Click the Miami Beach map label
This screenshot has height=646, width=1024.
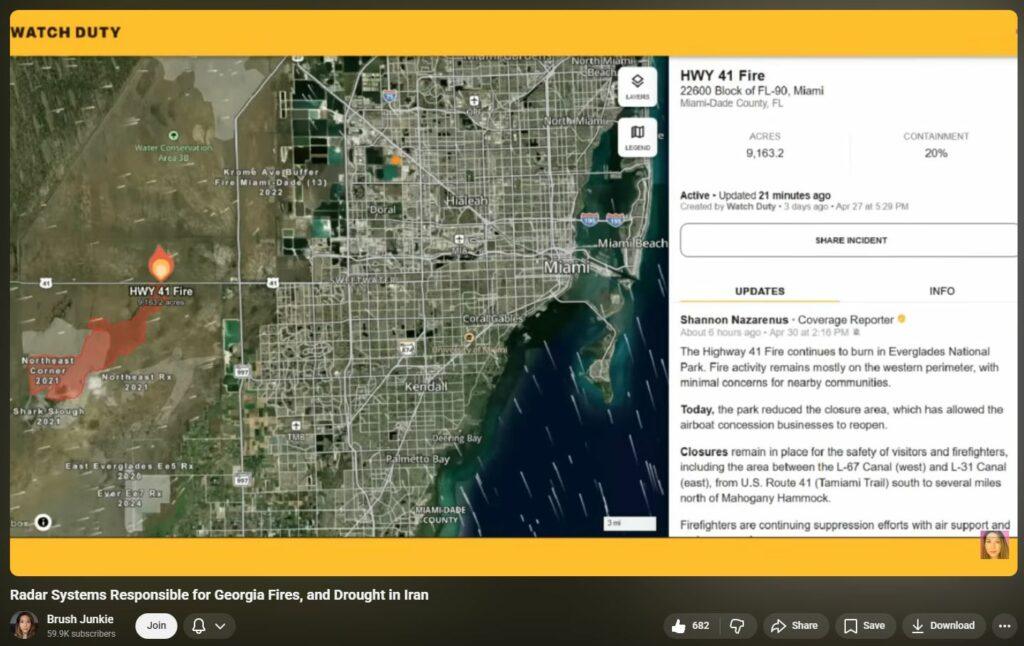tap(632, 243)
